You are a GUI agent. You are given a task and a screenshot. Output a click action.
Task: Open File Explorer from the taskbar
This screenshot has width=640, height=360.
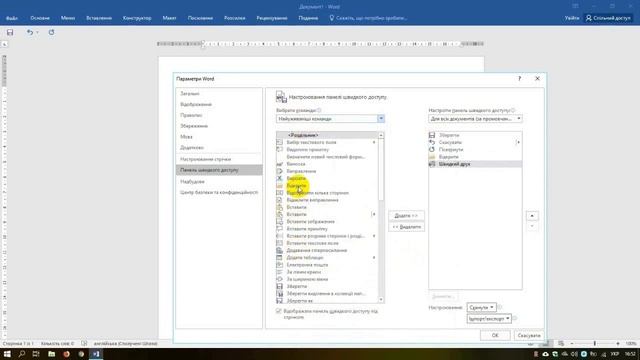pos(51,354)
